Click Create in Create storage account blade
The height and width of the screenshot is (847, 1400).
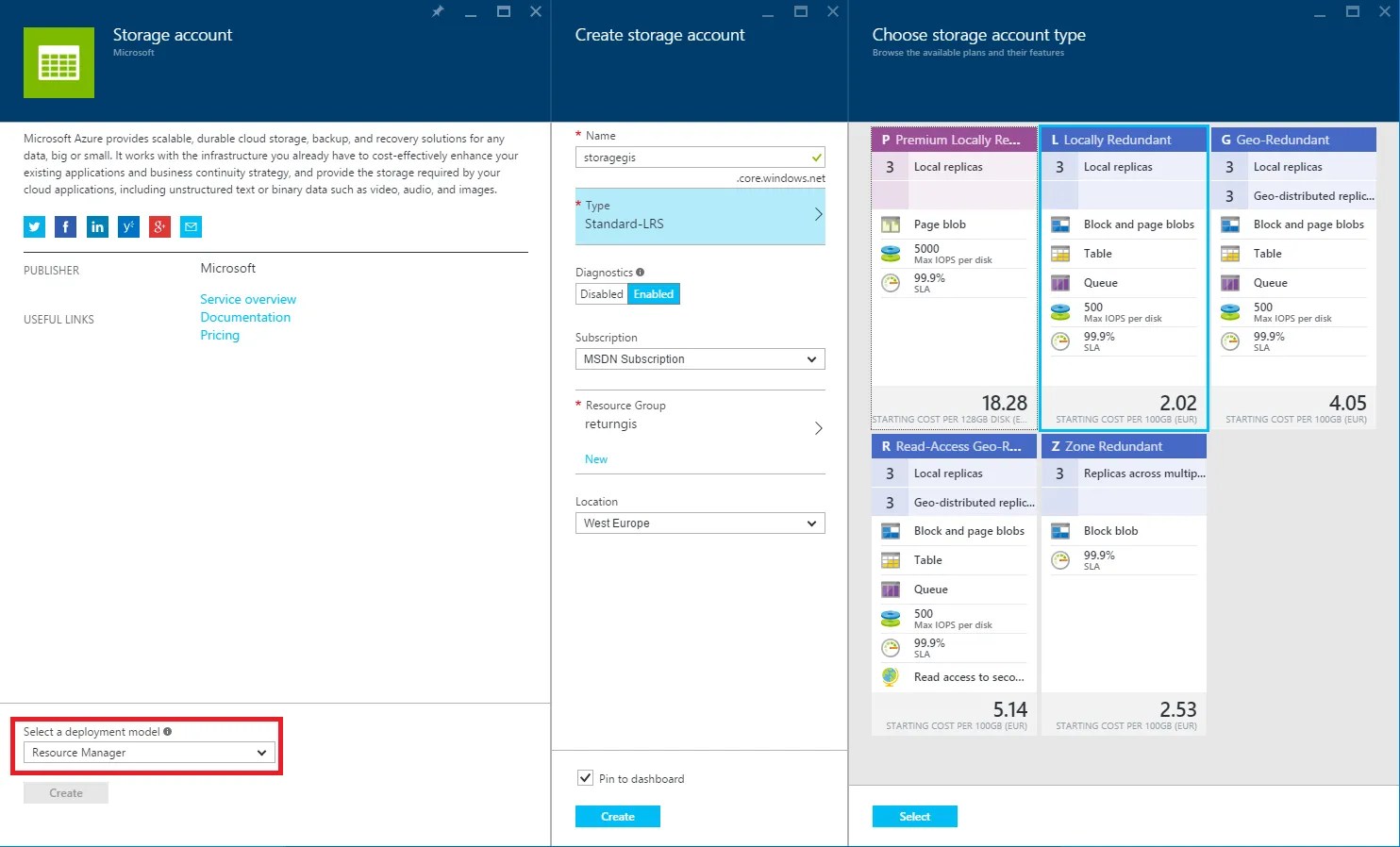(x=618, y=817)
